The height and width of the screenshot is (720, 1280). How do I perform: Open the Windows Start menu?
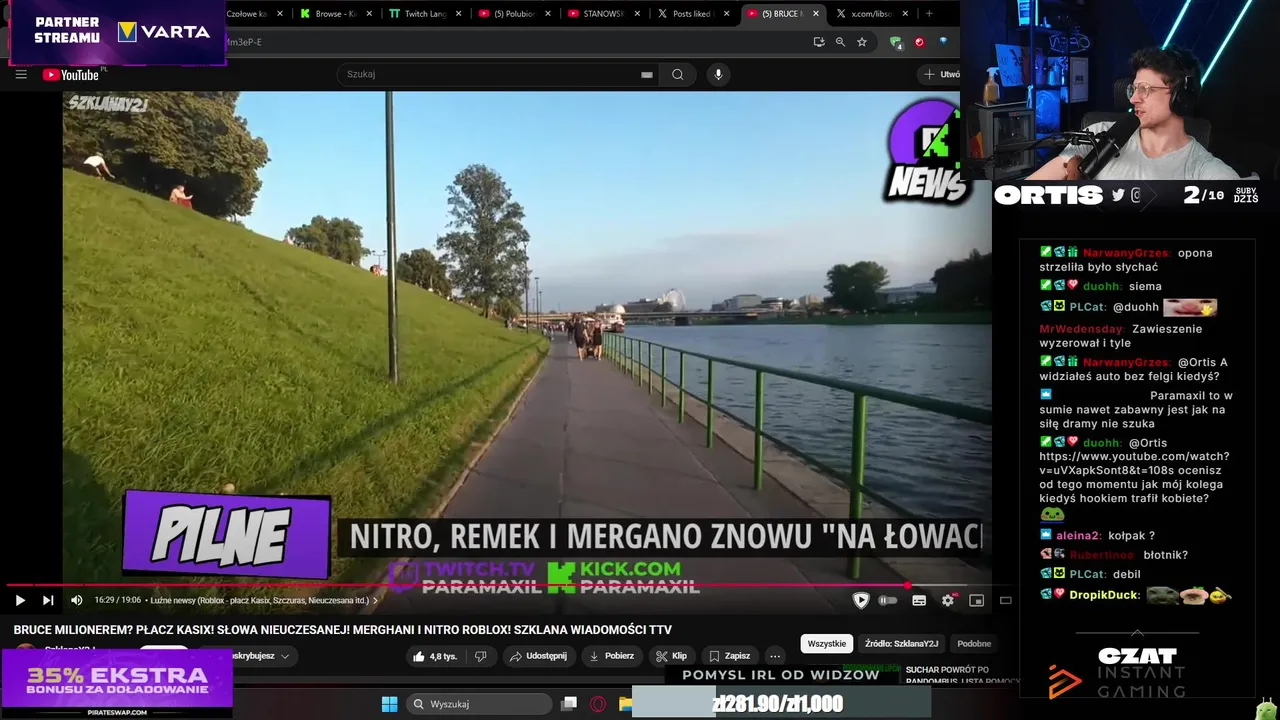click(389, 704)
